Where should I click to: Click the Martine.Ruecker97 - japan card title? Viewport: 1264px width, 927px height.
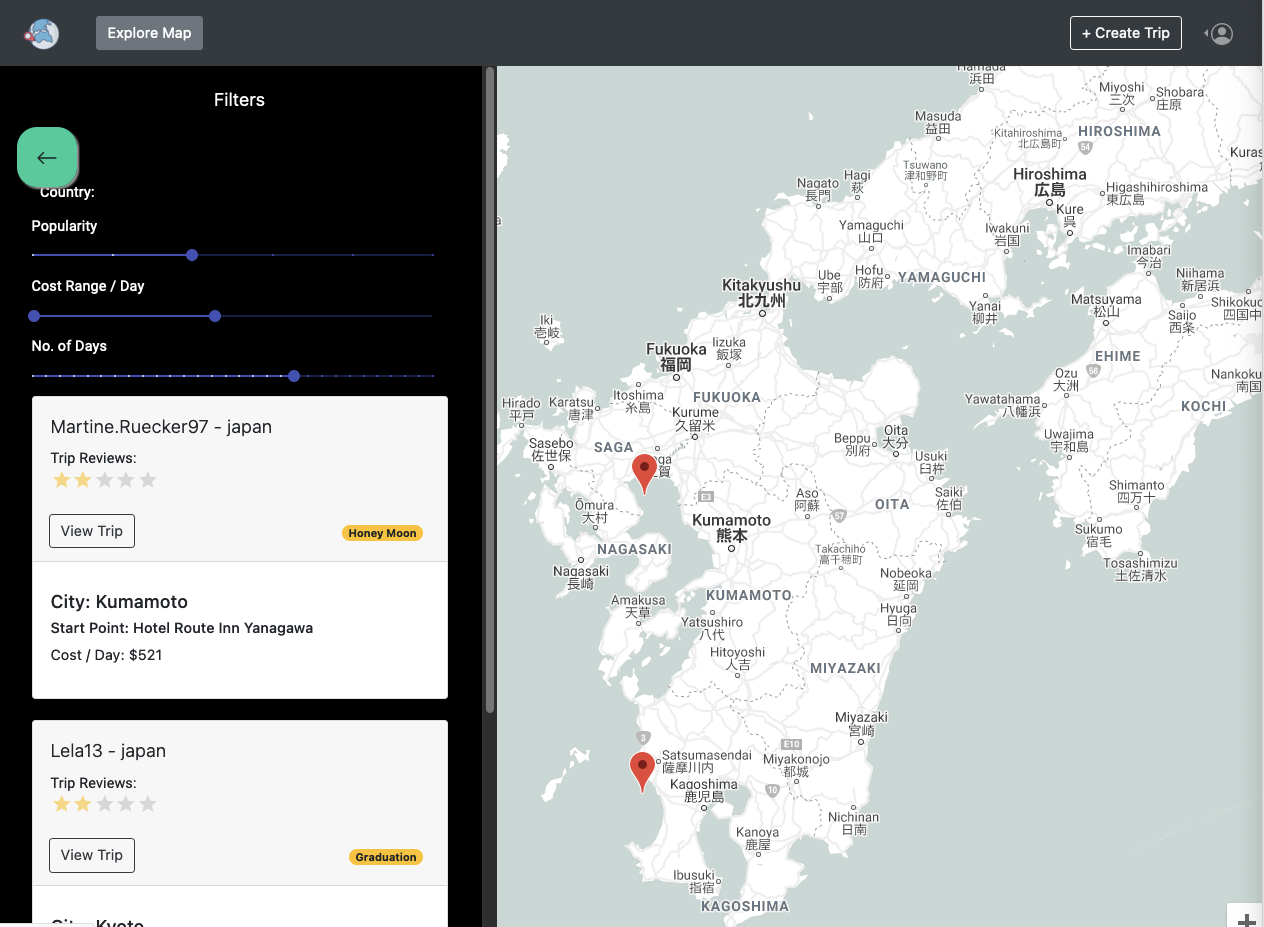click(161, 427)
